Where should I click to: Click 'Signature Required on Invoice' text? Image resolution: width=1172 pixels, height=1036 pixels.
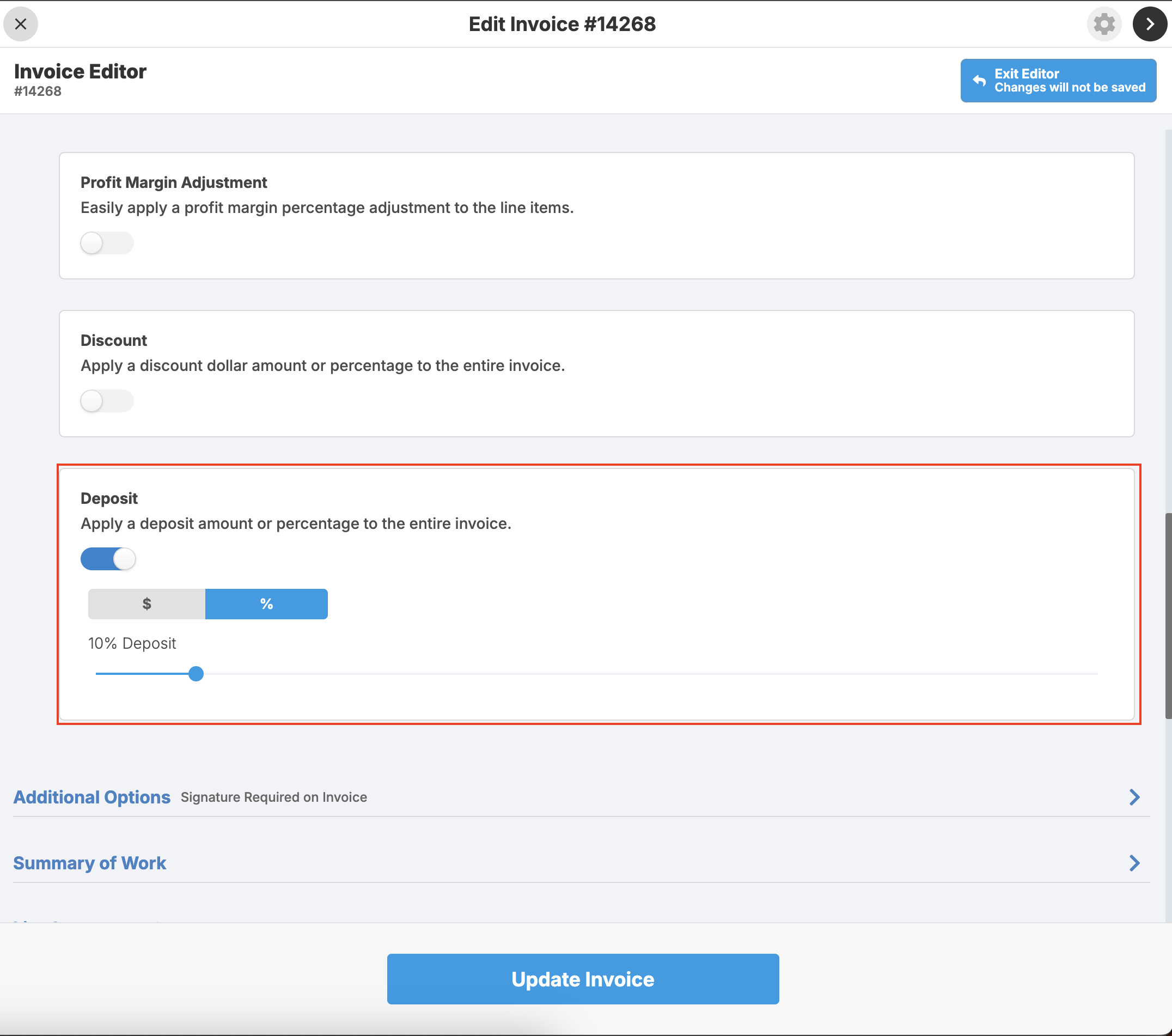point(273,797)
